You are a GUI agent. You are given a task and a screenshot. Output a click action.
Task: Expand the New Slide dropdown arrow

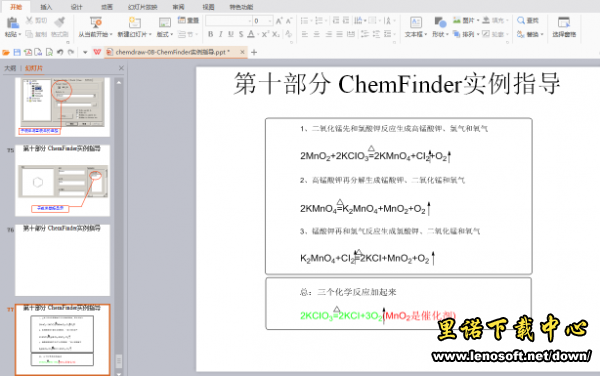coord(150,34)
